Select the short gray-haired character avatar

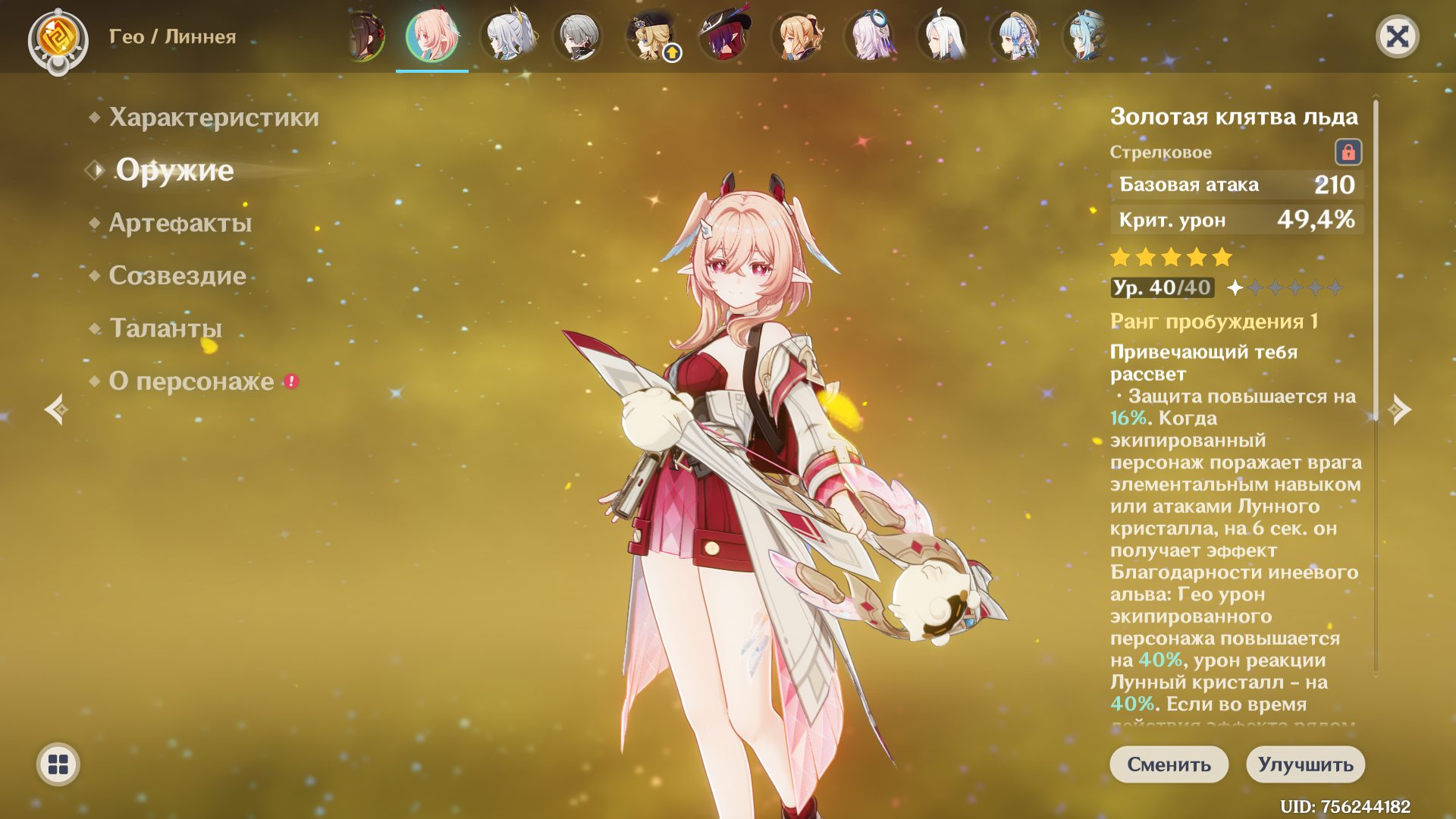coord(579,36)
